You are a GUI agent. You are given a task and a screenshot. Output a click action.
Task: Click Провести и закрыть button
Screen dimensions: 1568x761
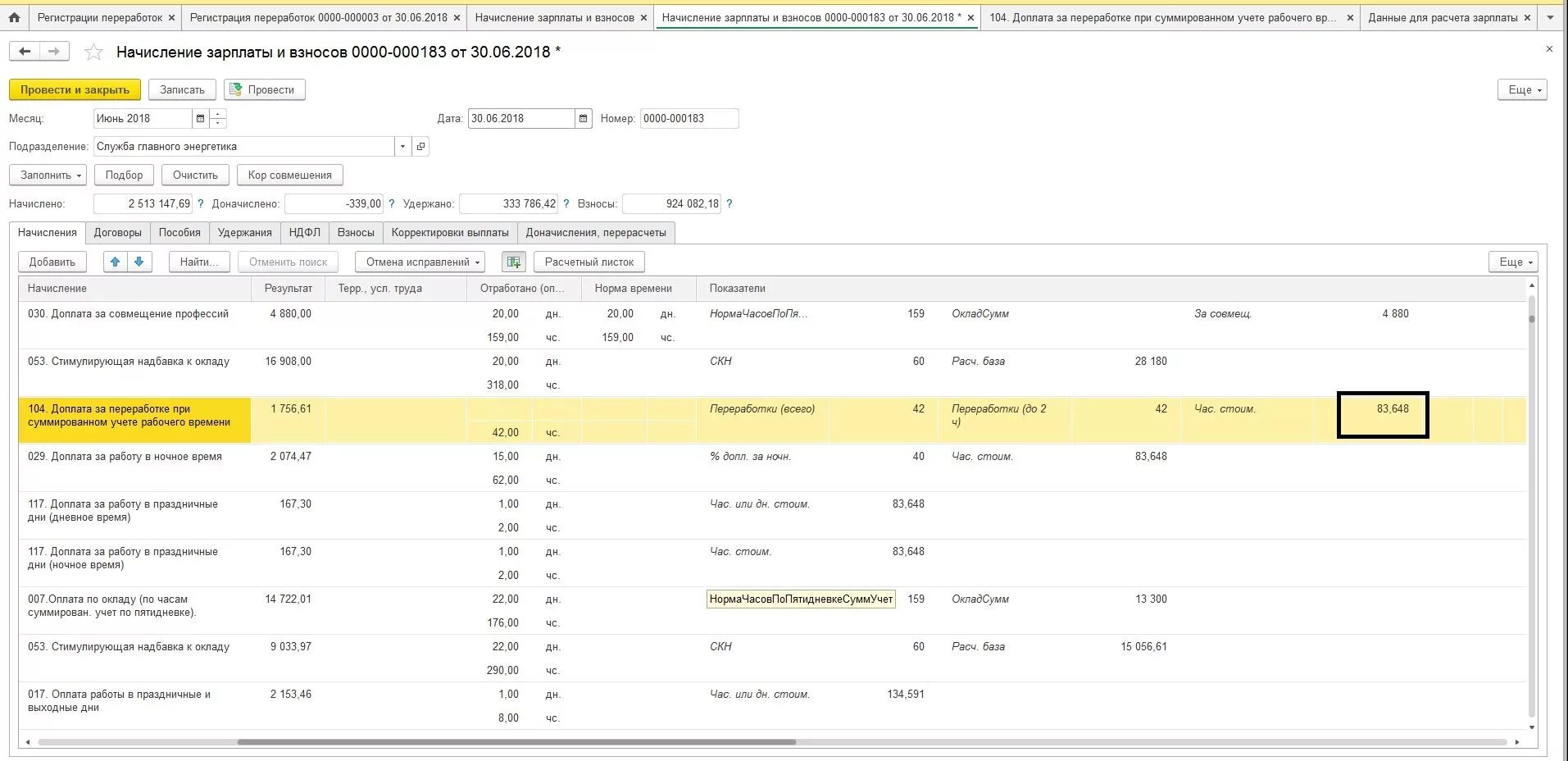75,89
